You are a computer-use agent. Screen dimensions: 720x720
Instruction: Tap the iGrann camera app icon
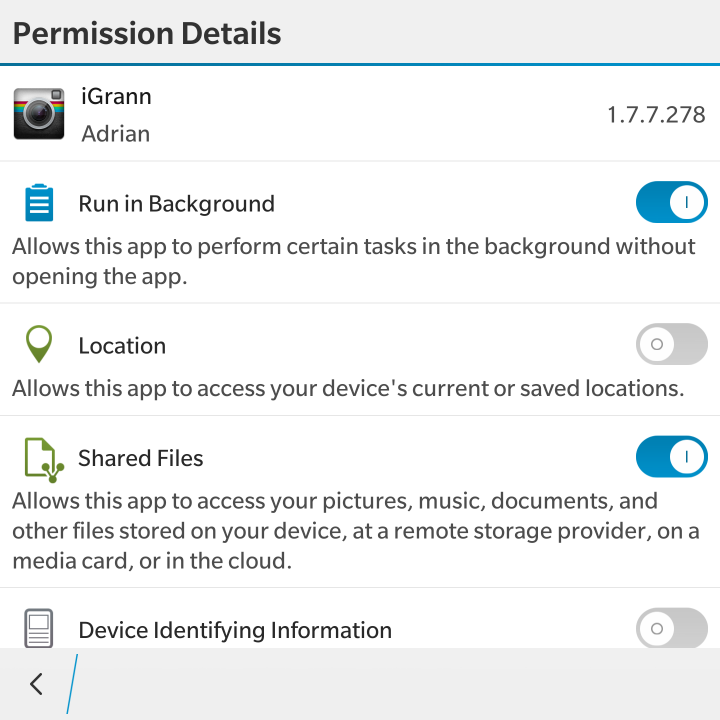(39, 114)
